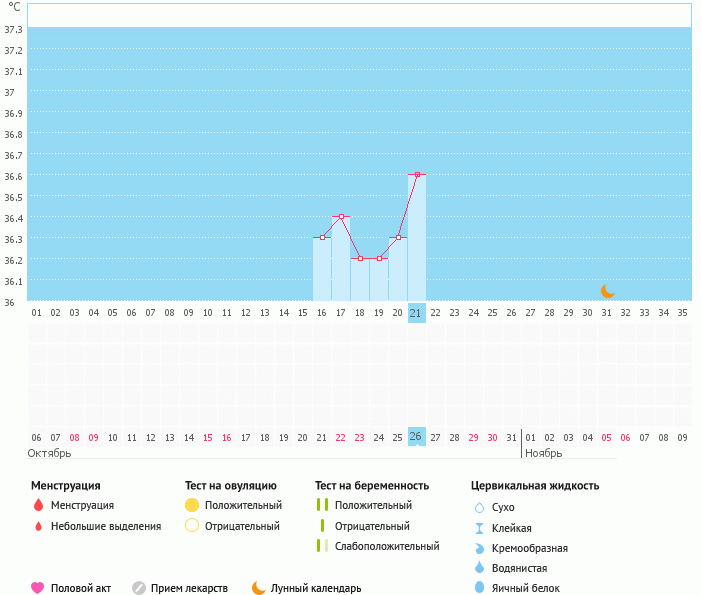Click the small Небольшие выделения drop icon
This screenshot has height=595, width=701.
[38, 526]
